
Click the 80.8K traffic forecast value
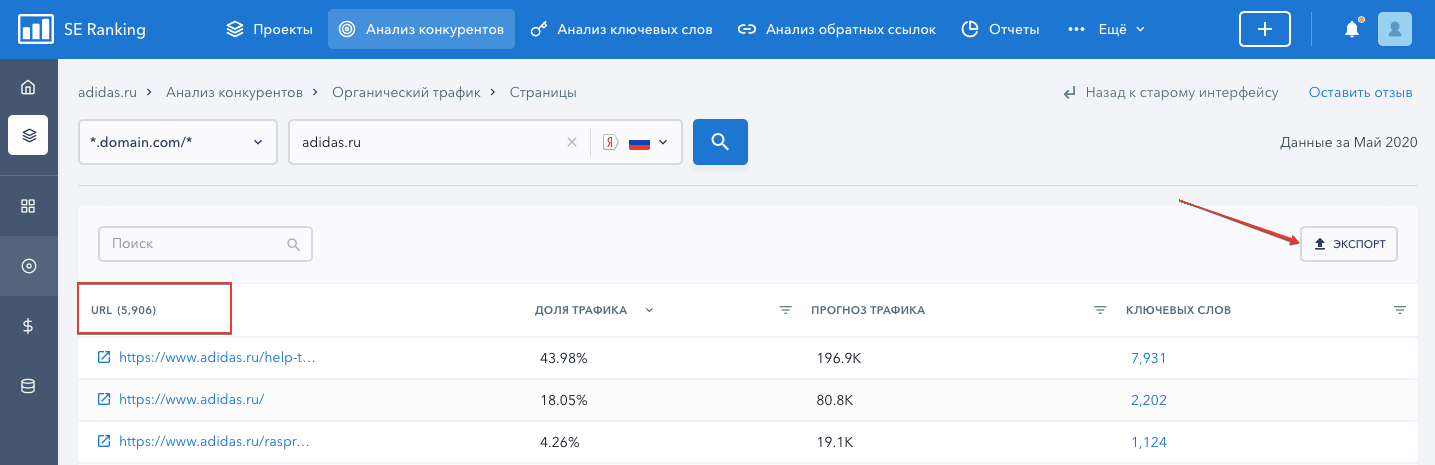pyautogui.click(x=835, y=400)
